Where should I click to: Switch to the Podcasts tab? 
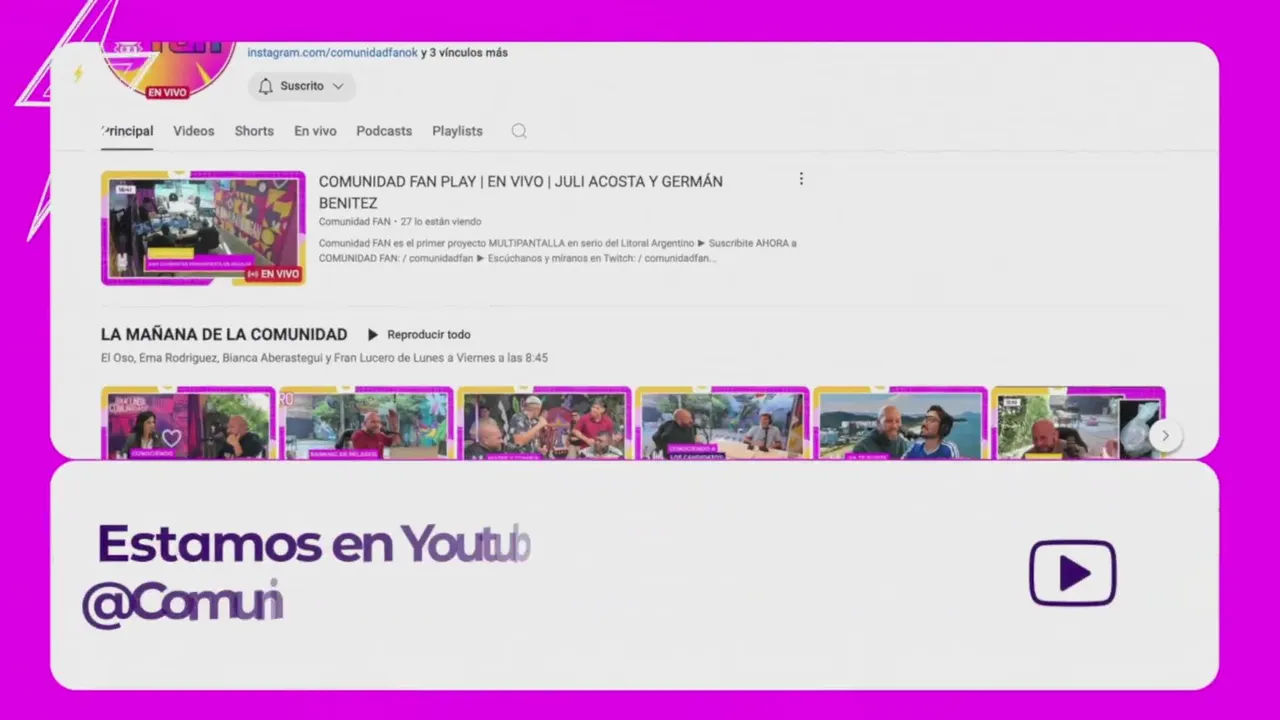point(384,131)
